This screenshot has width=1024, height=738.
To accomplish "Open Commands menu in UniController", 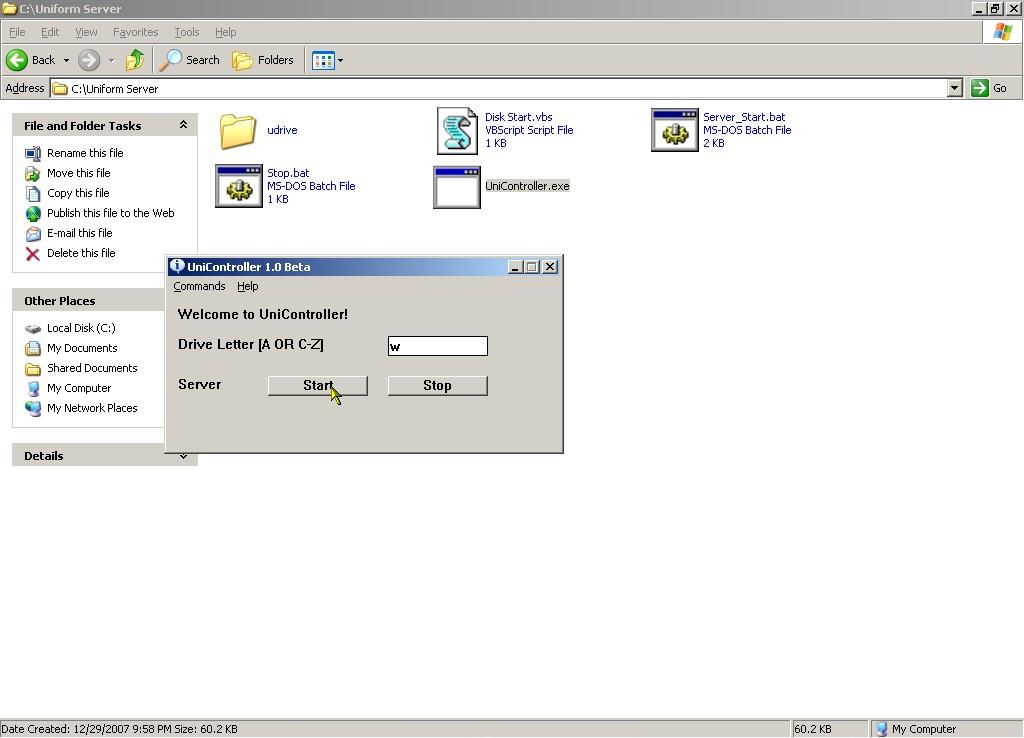I will 199,286.
